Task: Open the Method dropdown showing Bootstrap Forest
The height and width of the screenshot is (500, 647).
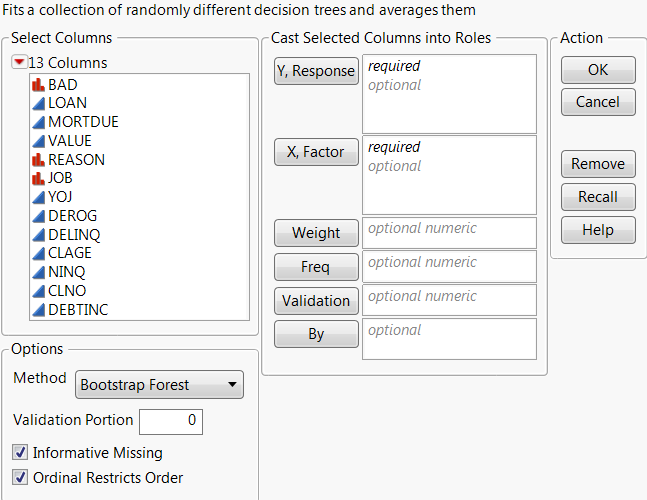Action: pyautogui.click(x=160, y=383)
